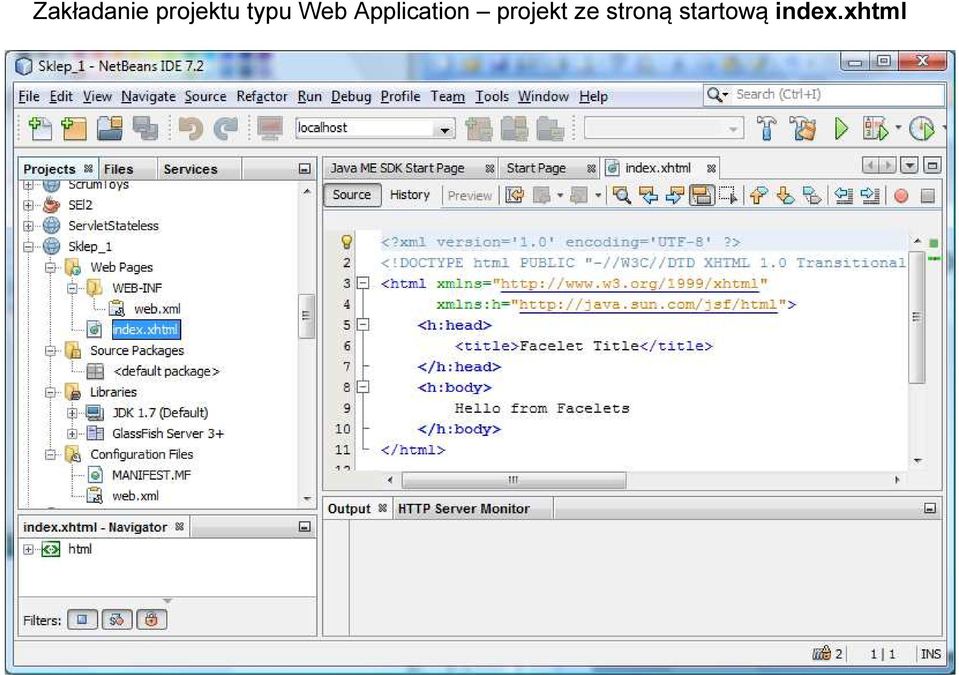Click the Build Project hammer icon
The width and height of the screenshot is (959, 675).
[x=766, y=128]
